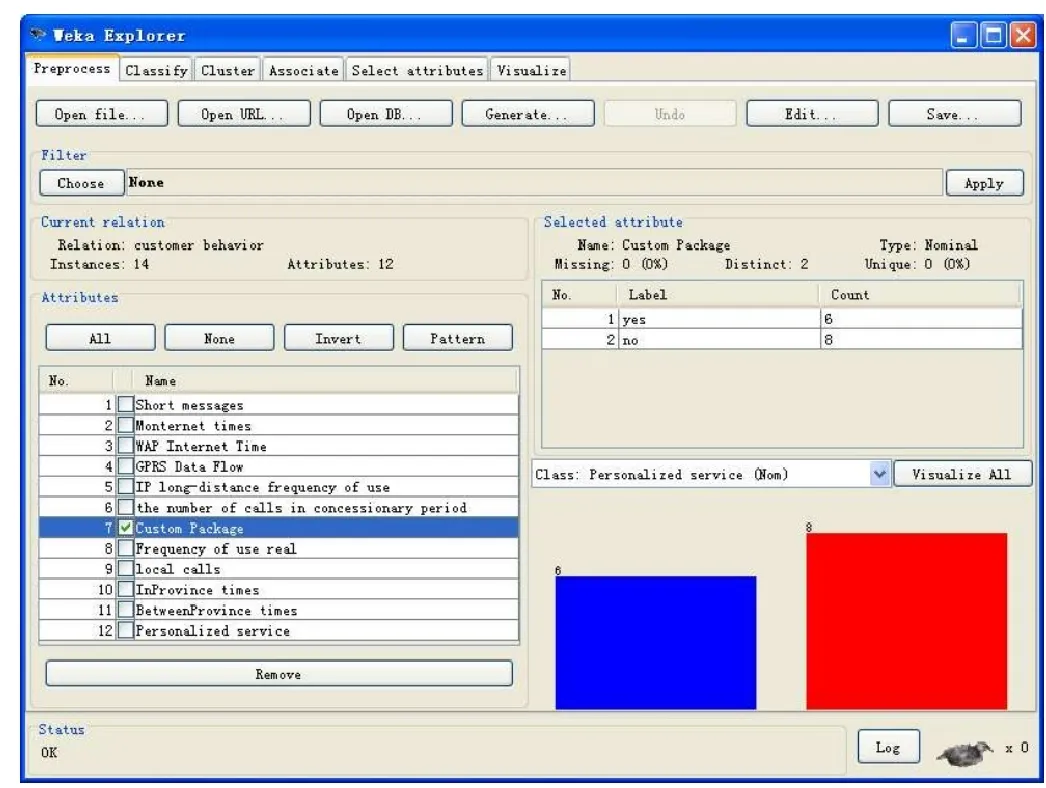Click the Remove attributes button

point(278,674)
